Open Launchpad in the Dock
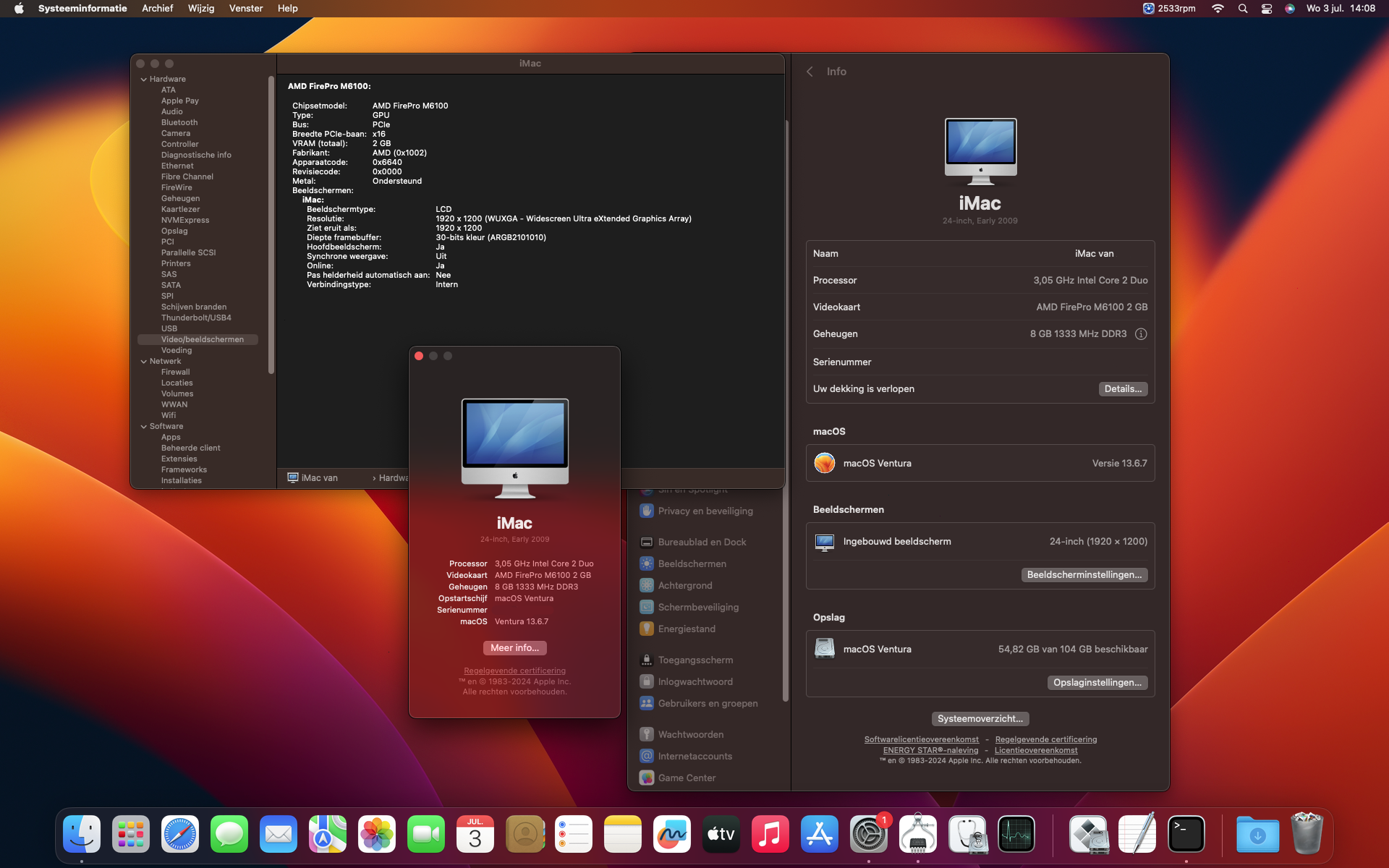 pyautogui.click(x=131, y=834)
